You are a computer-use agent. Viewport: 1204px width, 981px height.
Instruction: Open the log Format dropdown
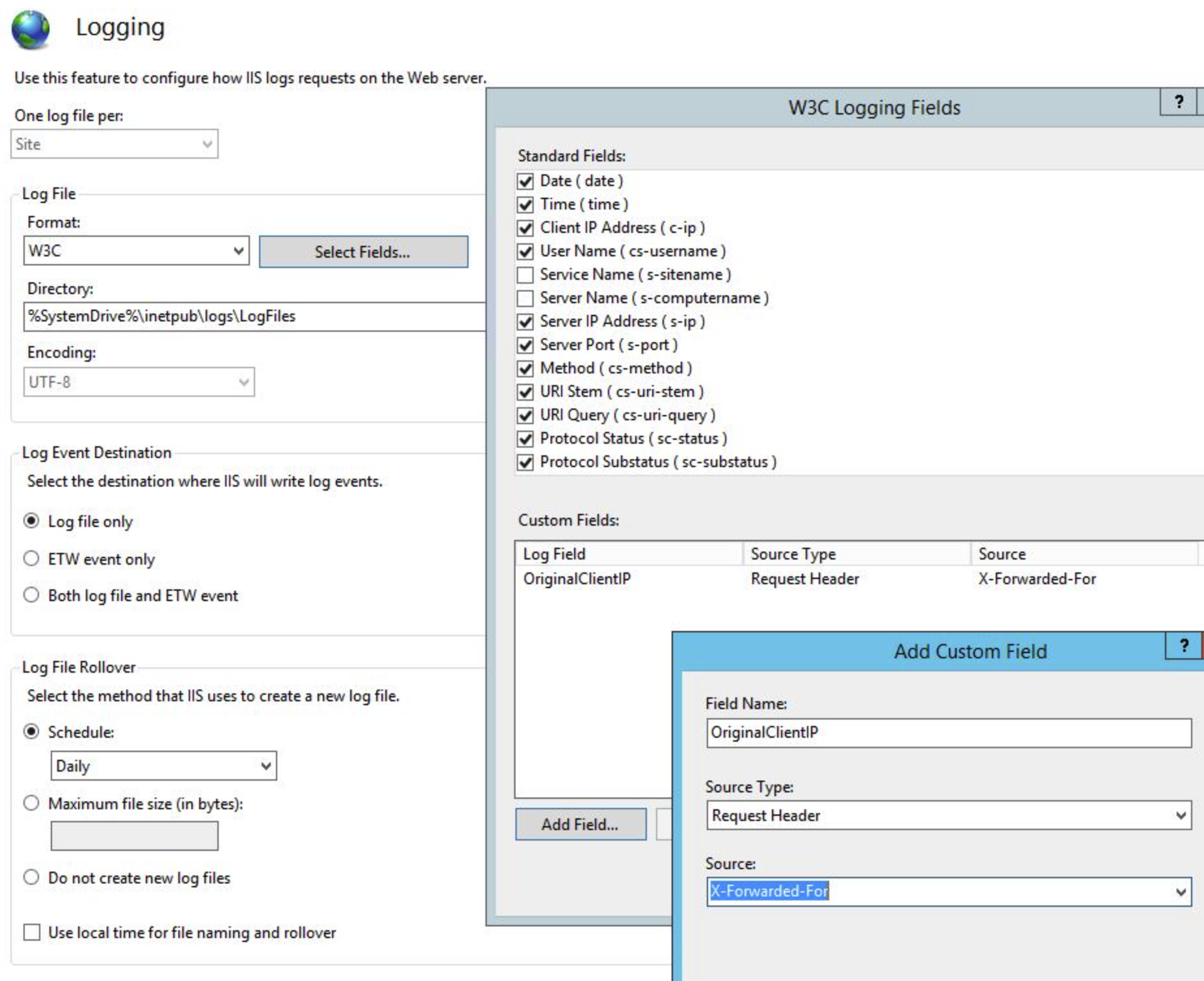(x=238, y=251)
